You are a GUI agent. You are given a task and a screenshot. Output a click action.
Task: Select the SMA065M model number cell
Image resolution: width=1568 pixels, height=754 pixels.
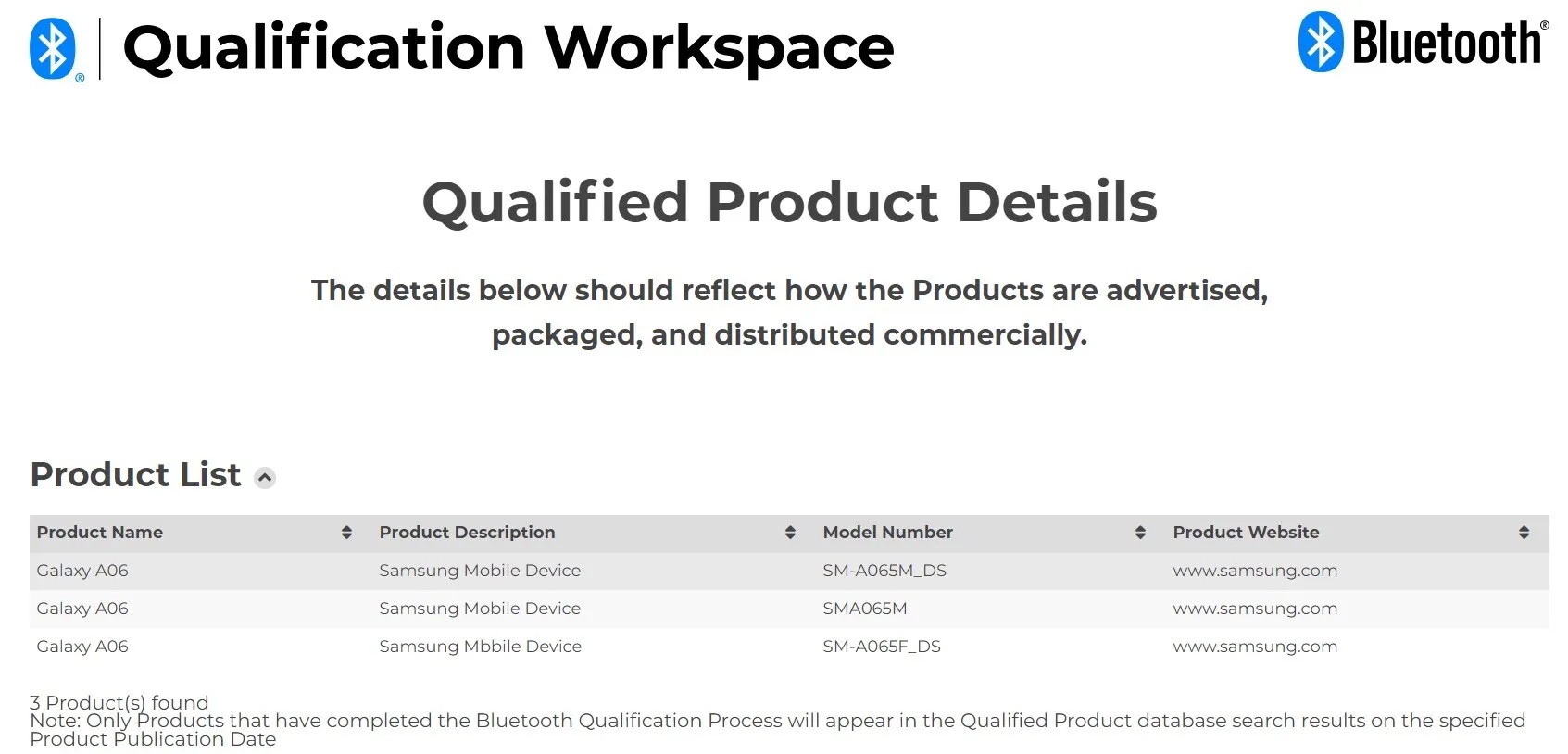click(x=865, y=609)
